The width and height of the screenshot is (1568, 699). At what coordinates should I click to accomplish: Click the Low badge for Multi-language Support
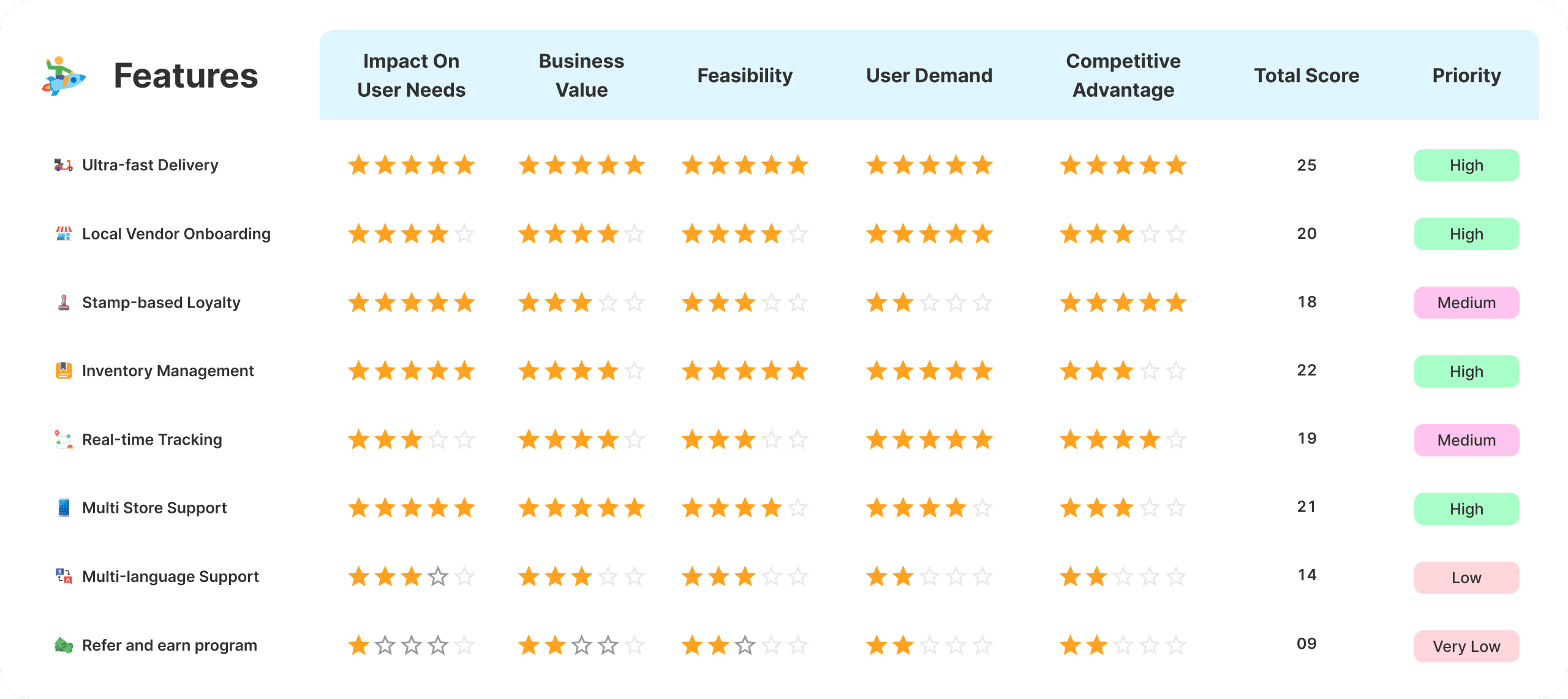(x=1466, y=578)
